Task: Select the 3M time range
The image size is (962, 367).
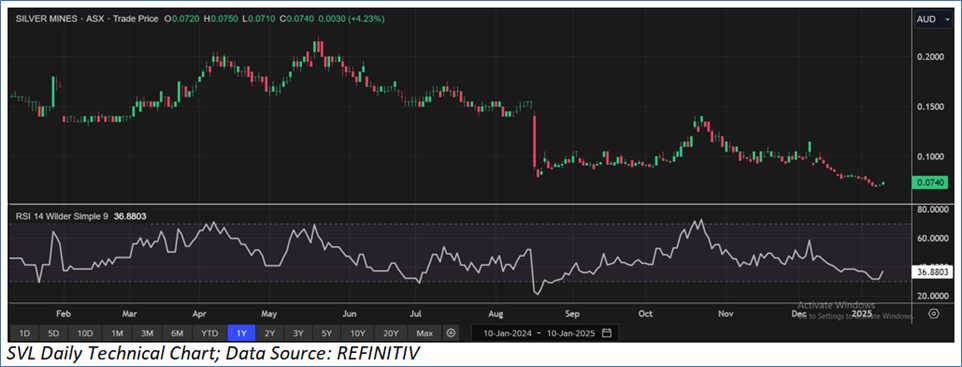Action: tap(147, 333)
